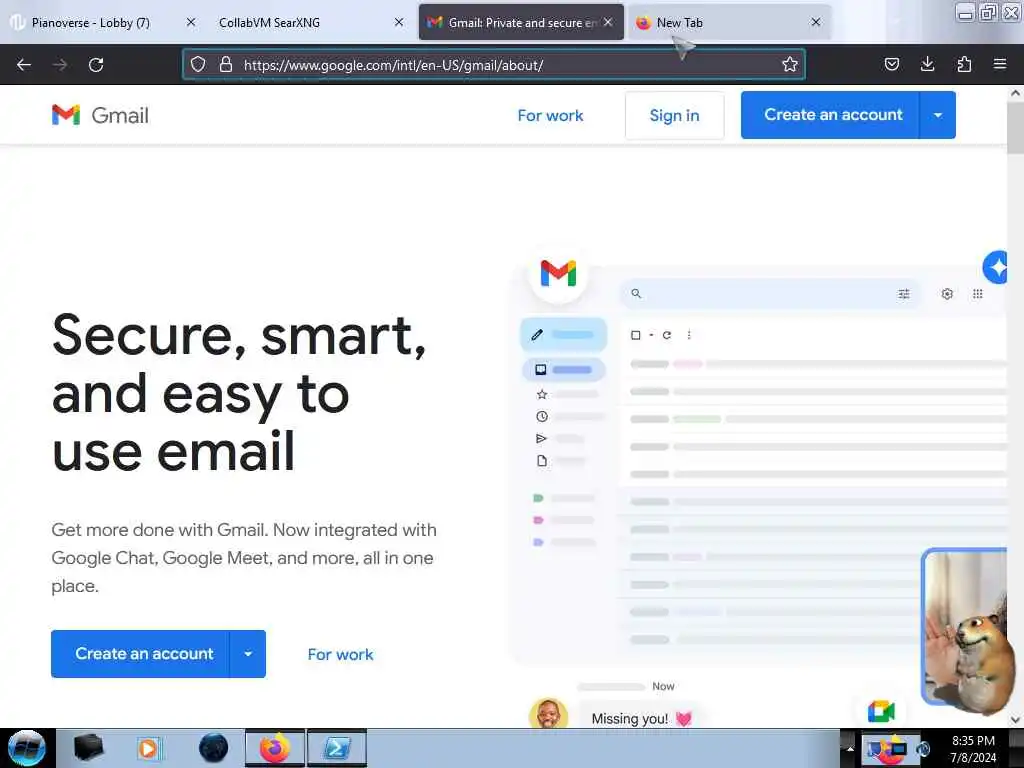The height and width of the screenshot is (768, 1024).
Task: Click the Secure, smart headline text
Action: [x=239, y=392]
